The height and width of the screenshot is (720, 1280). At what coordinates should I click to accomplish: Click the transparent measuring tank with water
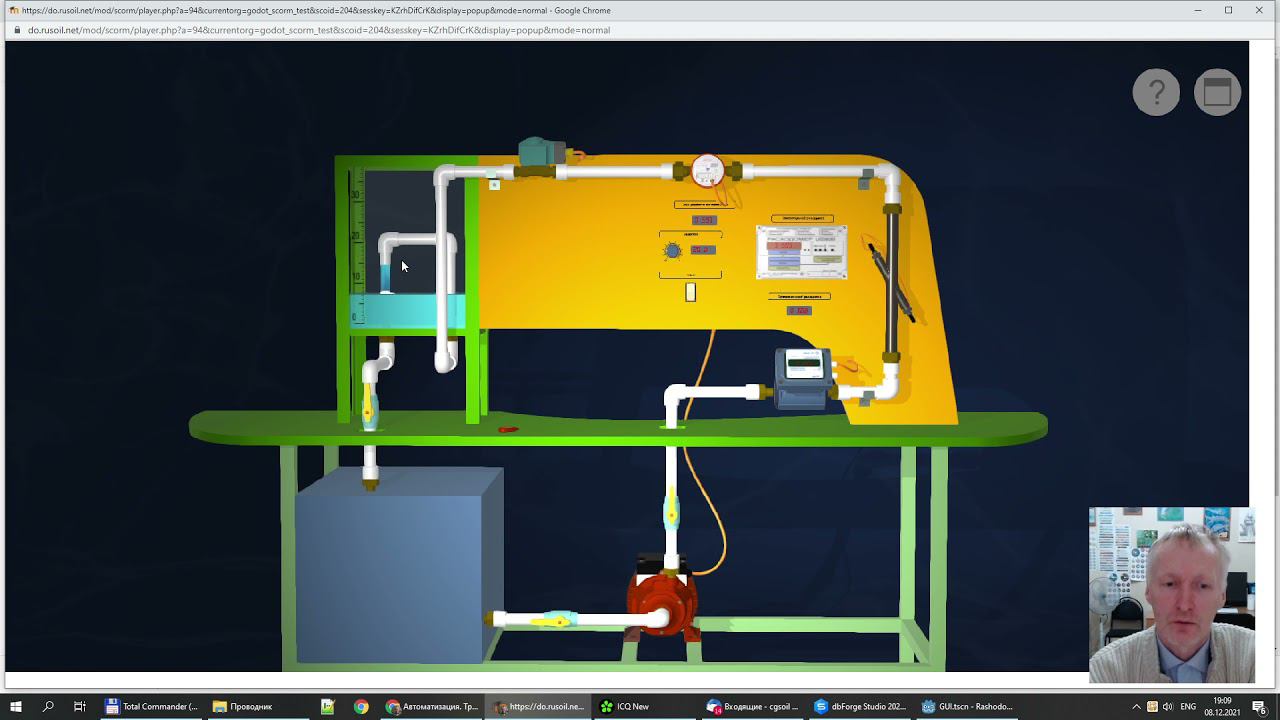pos(407,247)
